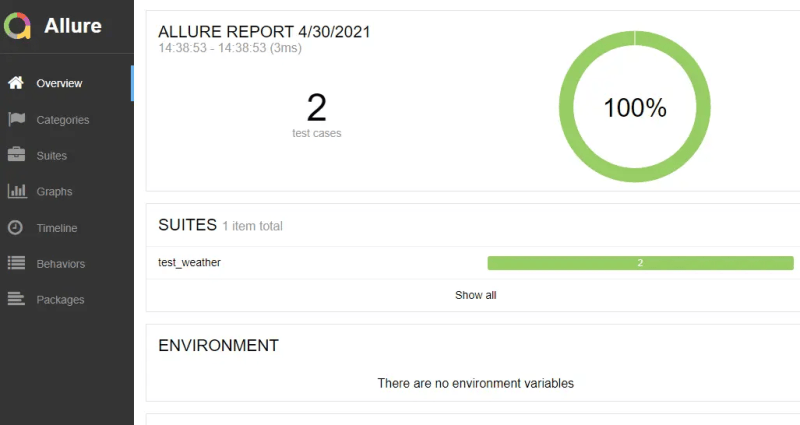Open the Overview menu label
The height and width of the screenshot is (425, 800).
pyautogui.click(x=59, y=84)
